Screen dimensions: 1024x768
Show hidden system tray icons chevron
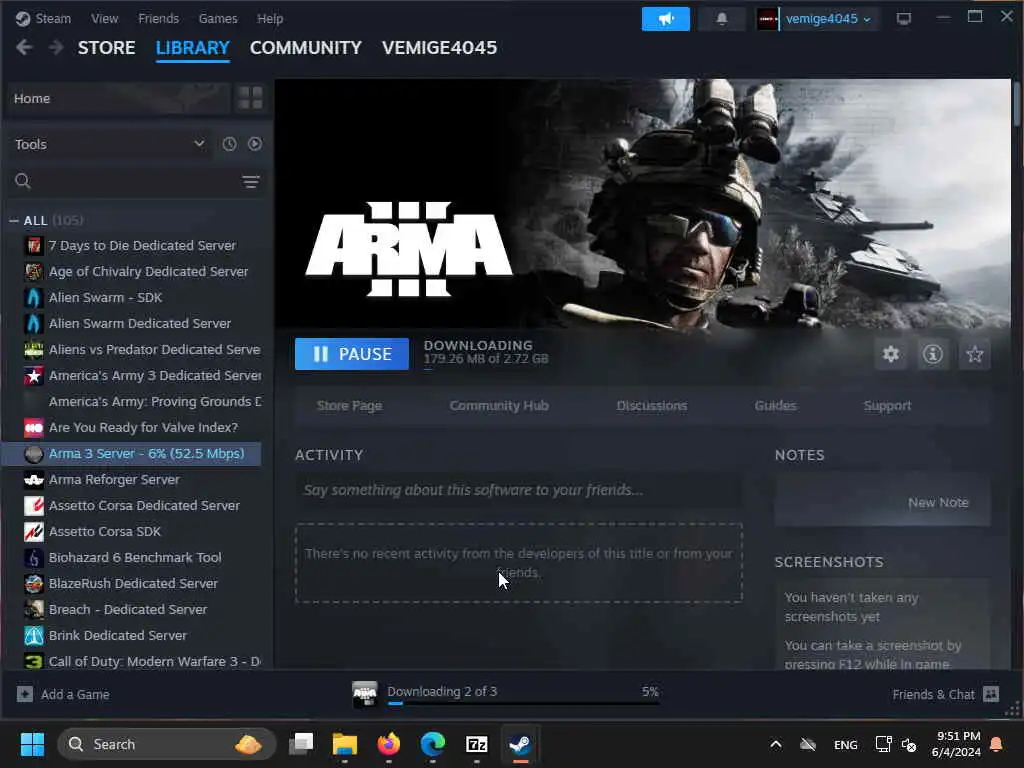click(x=776, y=744)
